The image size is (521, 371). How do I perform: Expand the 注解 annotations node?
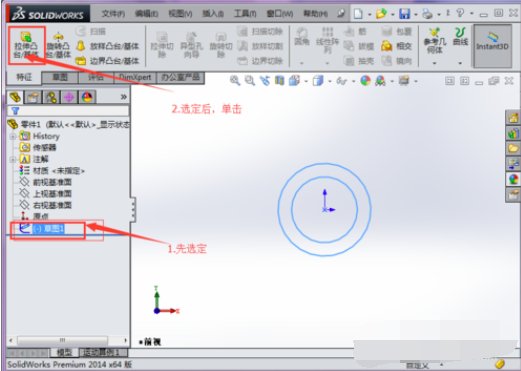pyautogui.click(x=13, y=159)
